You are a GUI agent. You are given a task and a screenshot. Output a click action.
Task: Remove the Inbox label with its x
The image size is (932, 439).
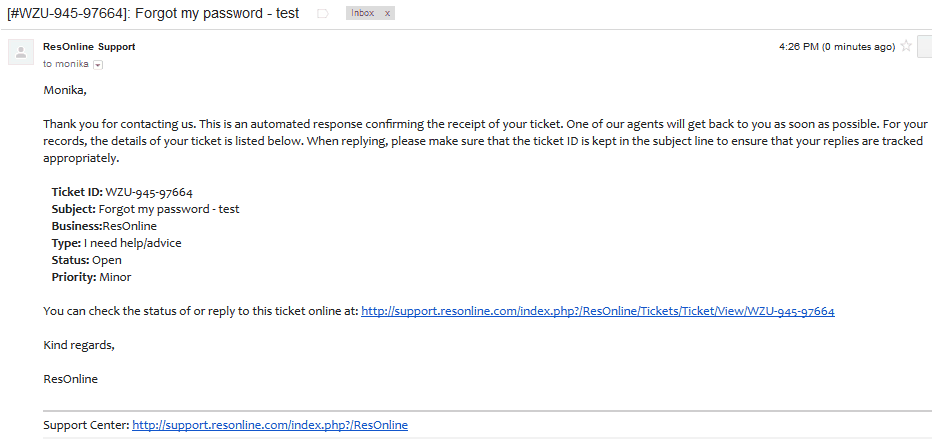pyautogui.click(x=388, y=13)
